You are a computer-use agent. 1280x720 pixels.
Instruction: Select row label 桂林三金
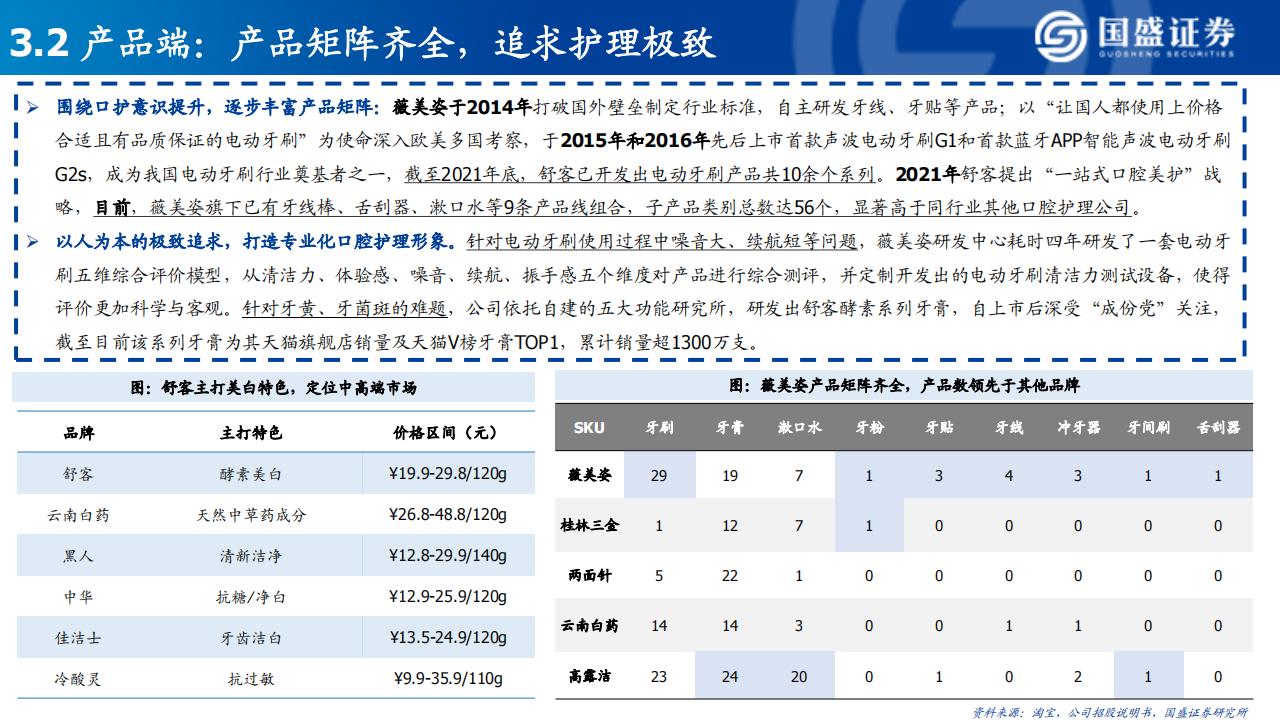589,525
